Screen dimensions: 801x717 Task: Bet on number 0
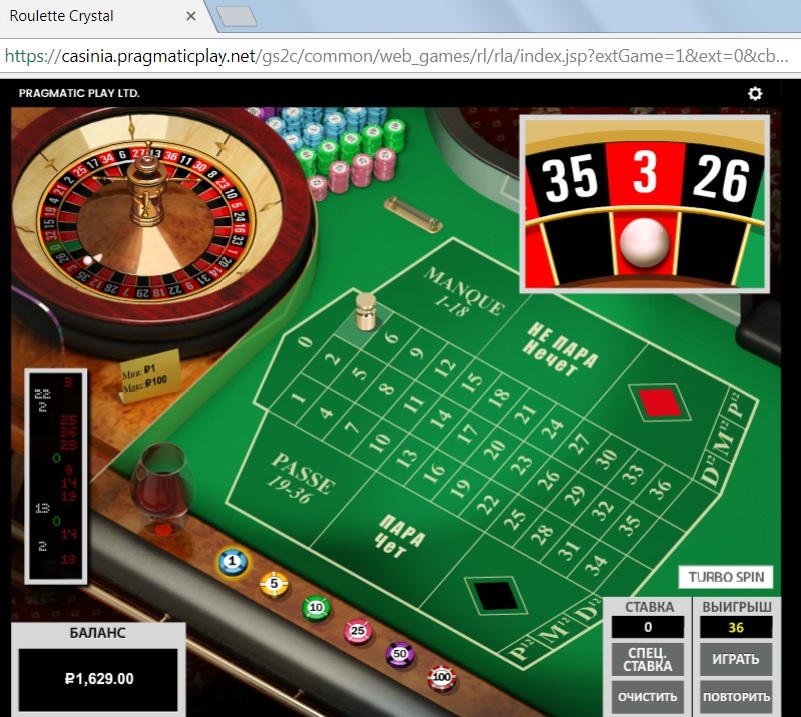[305, 341]
